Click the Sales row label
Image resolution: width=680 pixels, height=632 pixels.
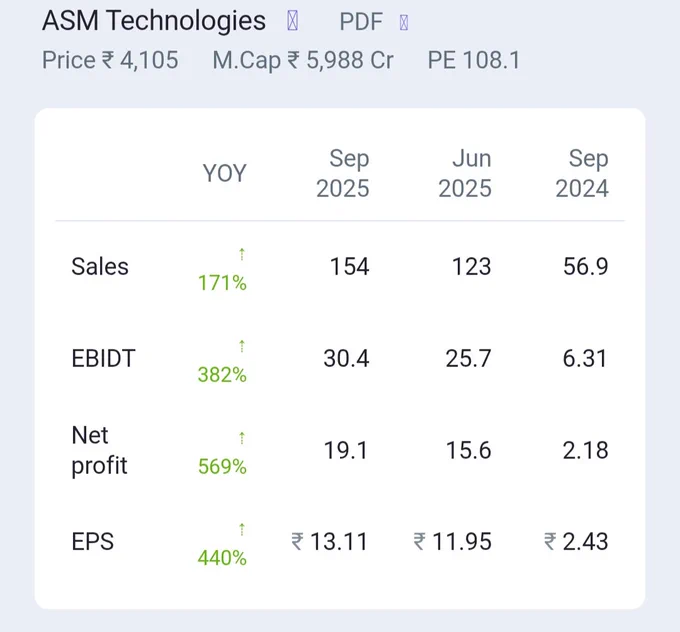point(100,266)
